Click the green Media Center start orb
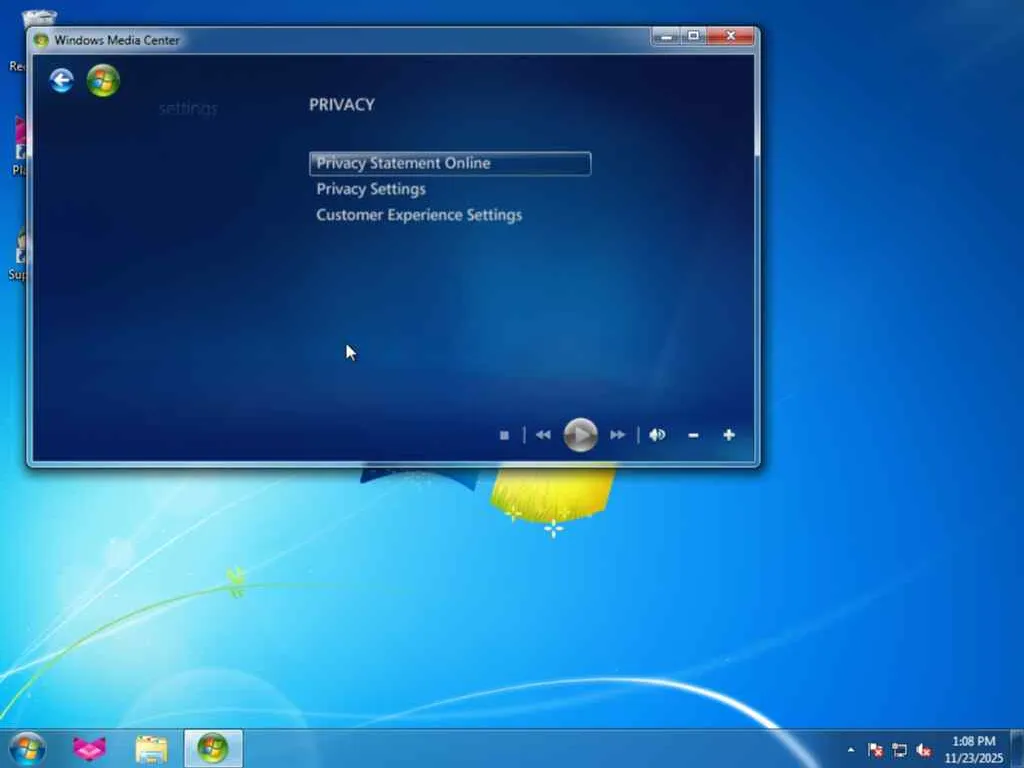Viewport: 1024px width, 768px height. pos(103,81)
